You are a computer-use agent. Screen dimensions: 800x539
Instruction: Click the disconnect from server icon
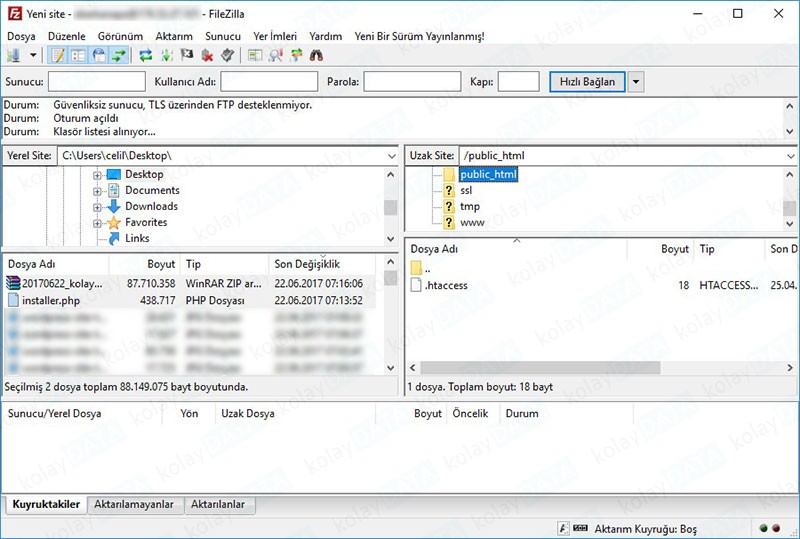(208, 55)
